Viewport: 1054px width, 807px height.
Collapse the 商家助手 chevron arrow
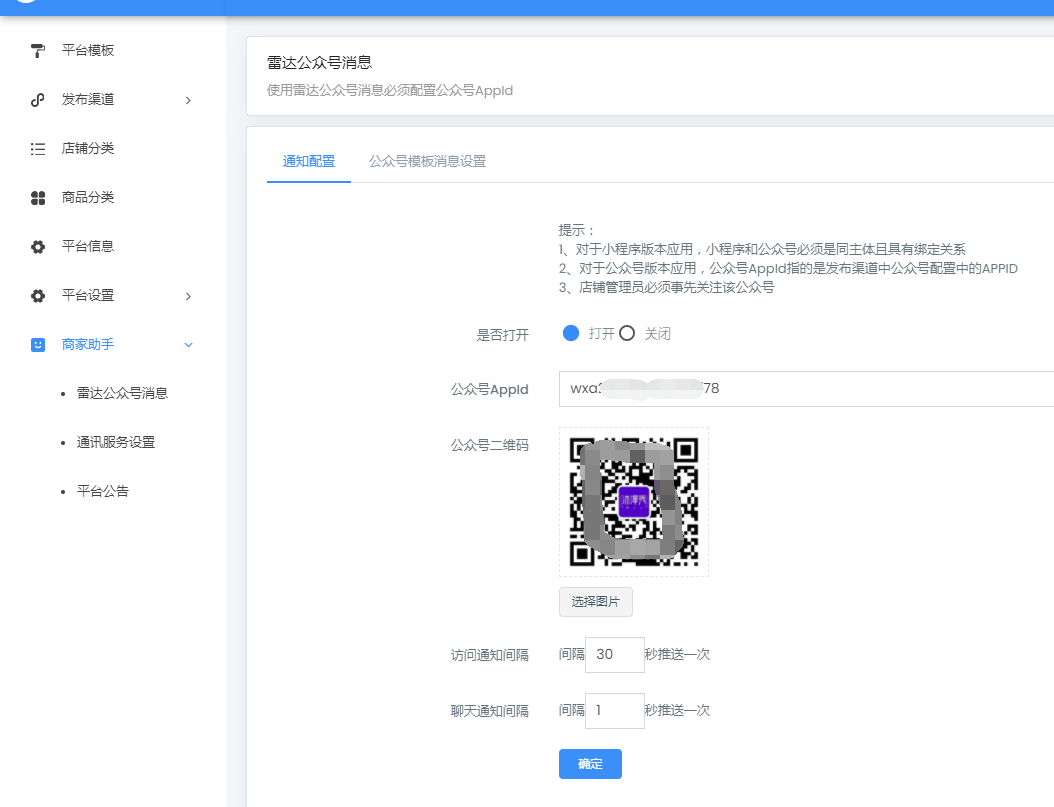click(x=189, y=345)
